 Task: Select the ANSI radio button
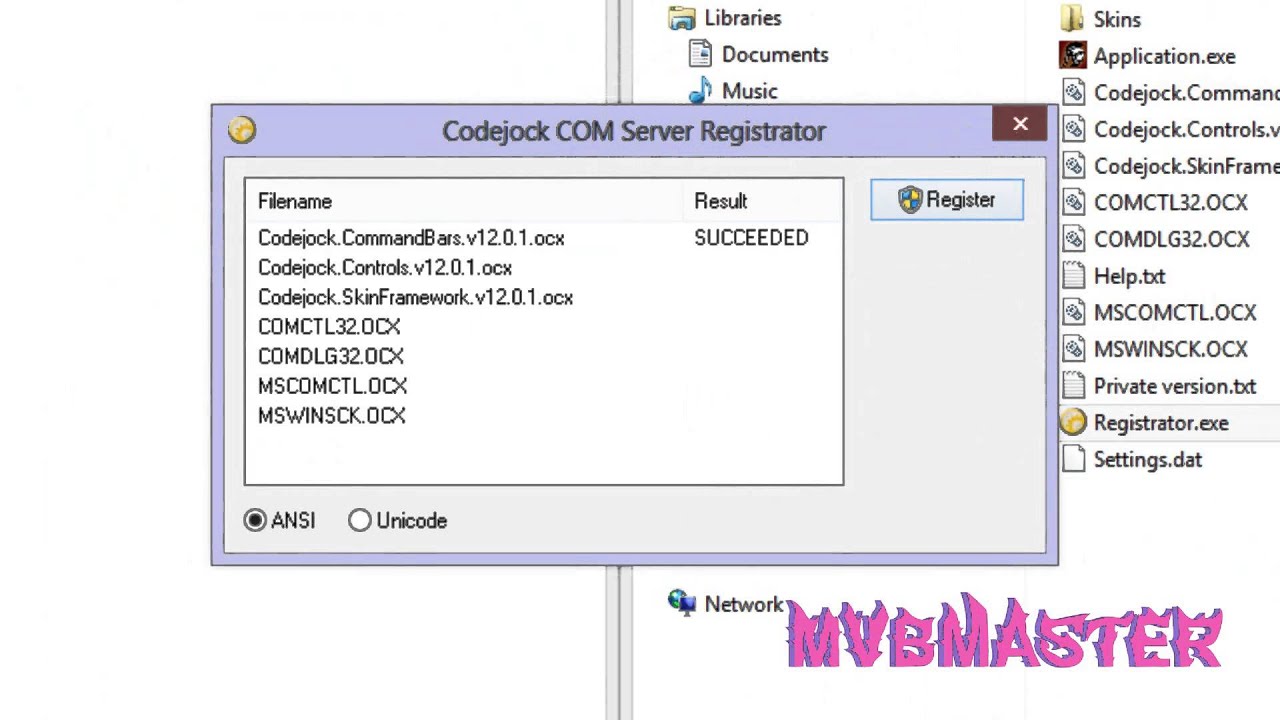click(x=279, y=521)
